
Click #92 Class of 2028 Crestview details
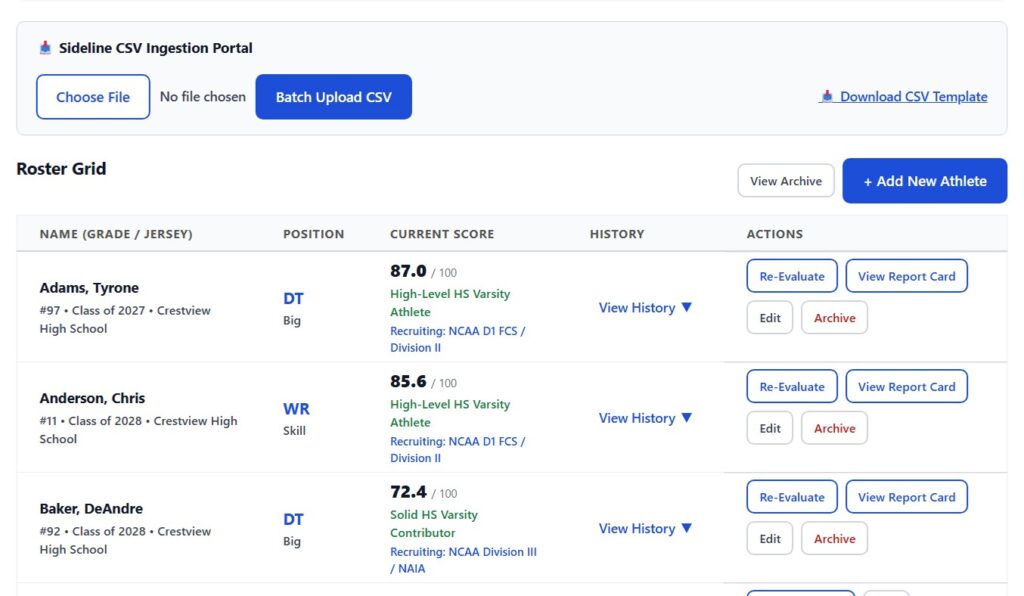click(x=125, y=540)
